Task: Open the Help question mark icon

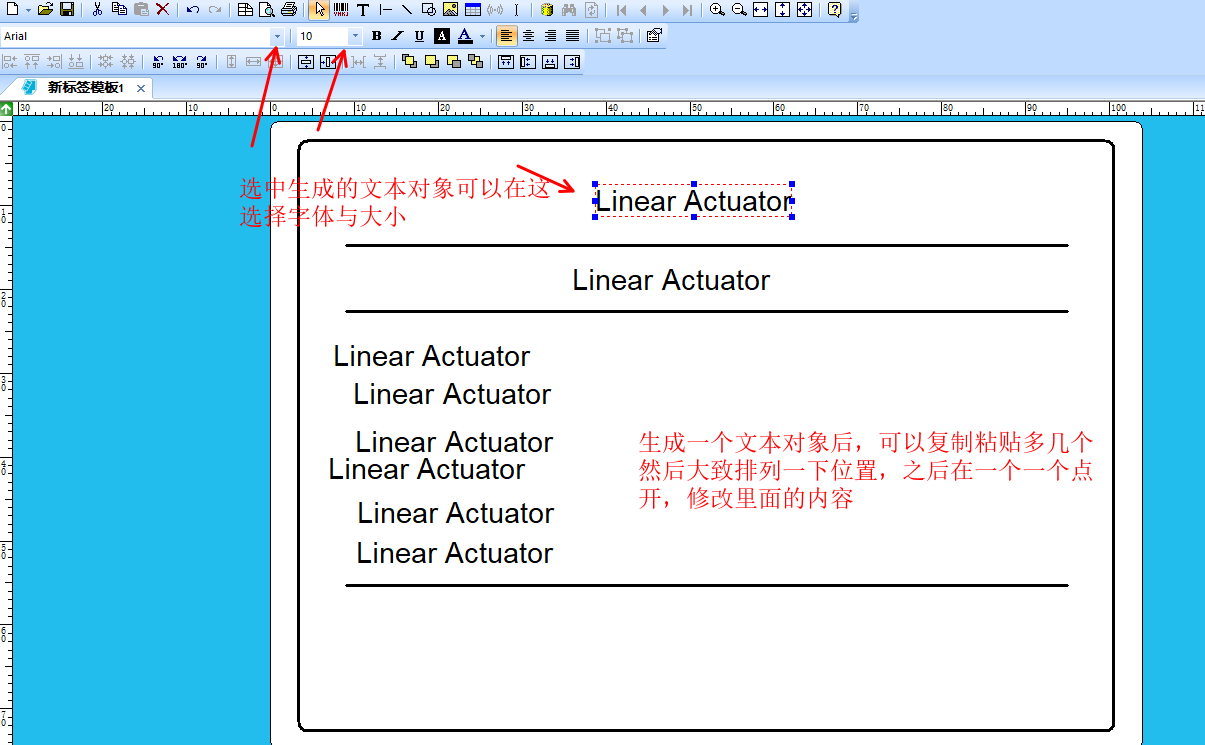Action: point(835,10)
